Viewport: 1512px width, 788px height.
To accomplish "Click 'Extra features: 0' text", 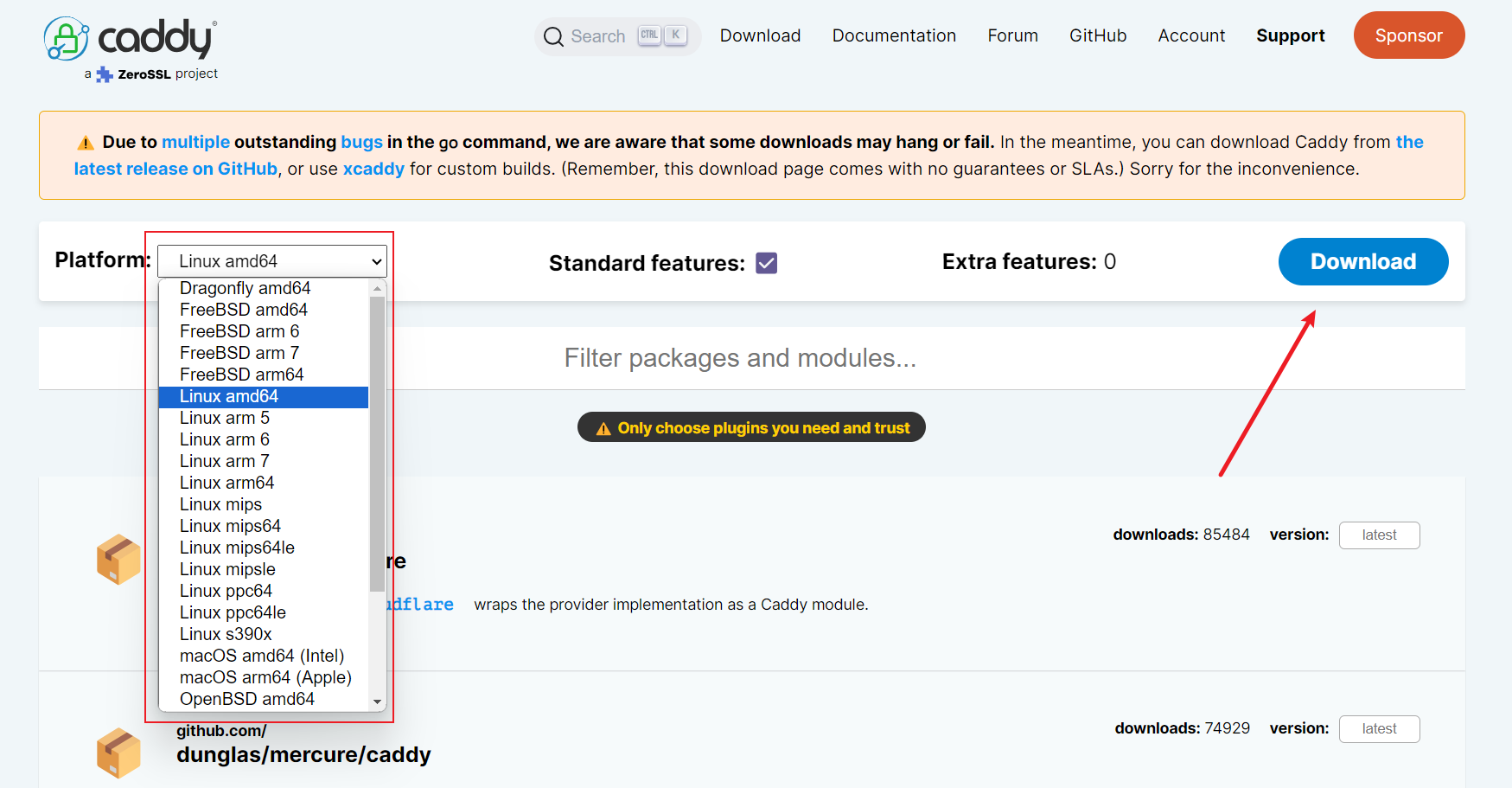I will 1029,261.
